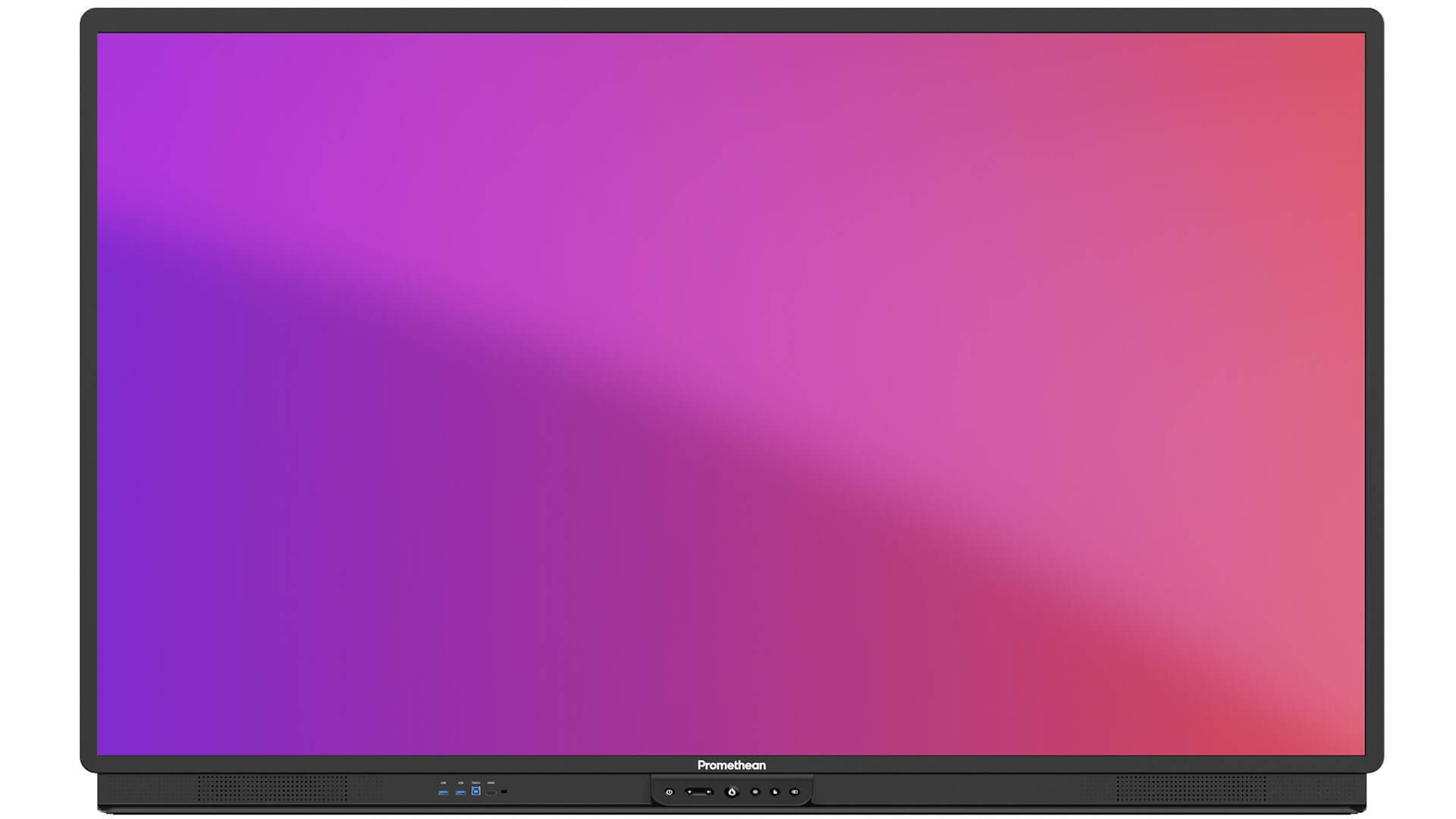Screen dimensions: 1456x819
Task: Tap the last button in the control row
Action: pyautogui.click(x=795, y=792)
